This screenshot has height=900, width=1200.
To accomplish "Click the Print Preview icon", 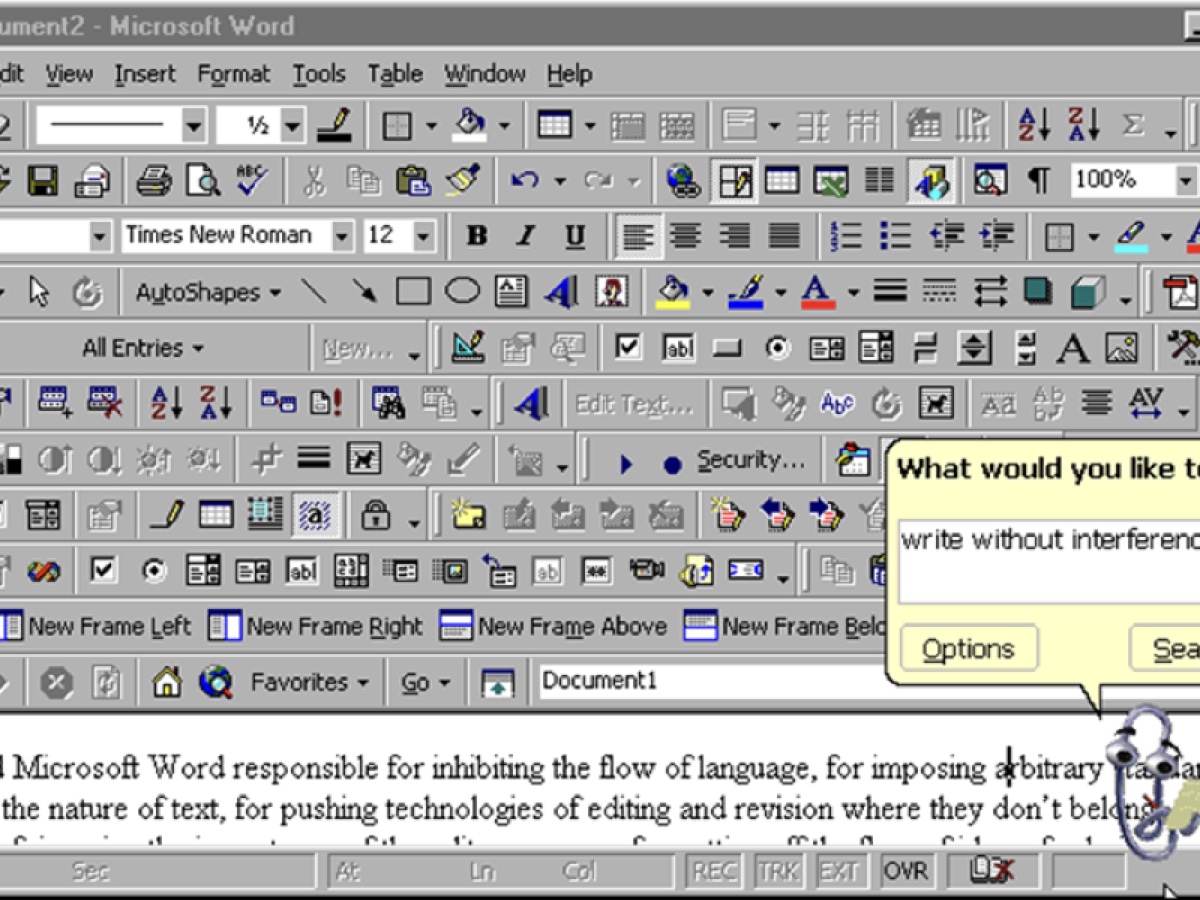I will 203,181.
